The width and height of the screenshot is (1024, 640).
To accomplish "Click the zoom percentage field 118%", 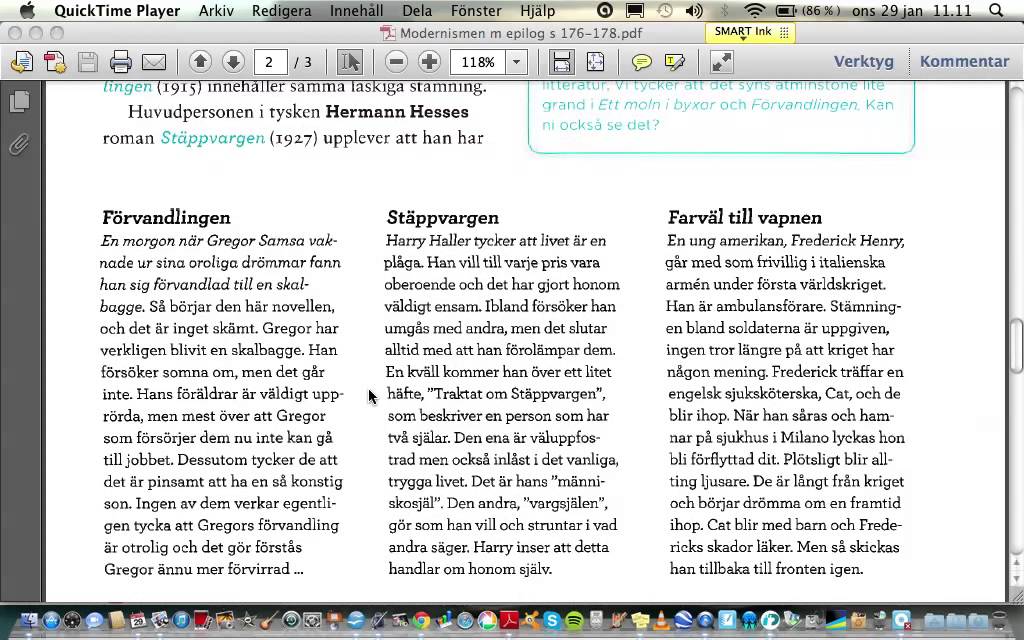I will (478, 62).
